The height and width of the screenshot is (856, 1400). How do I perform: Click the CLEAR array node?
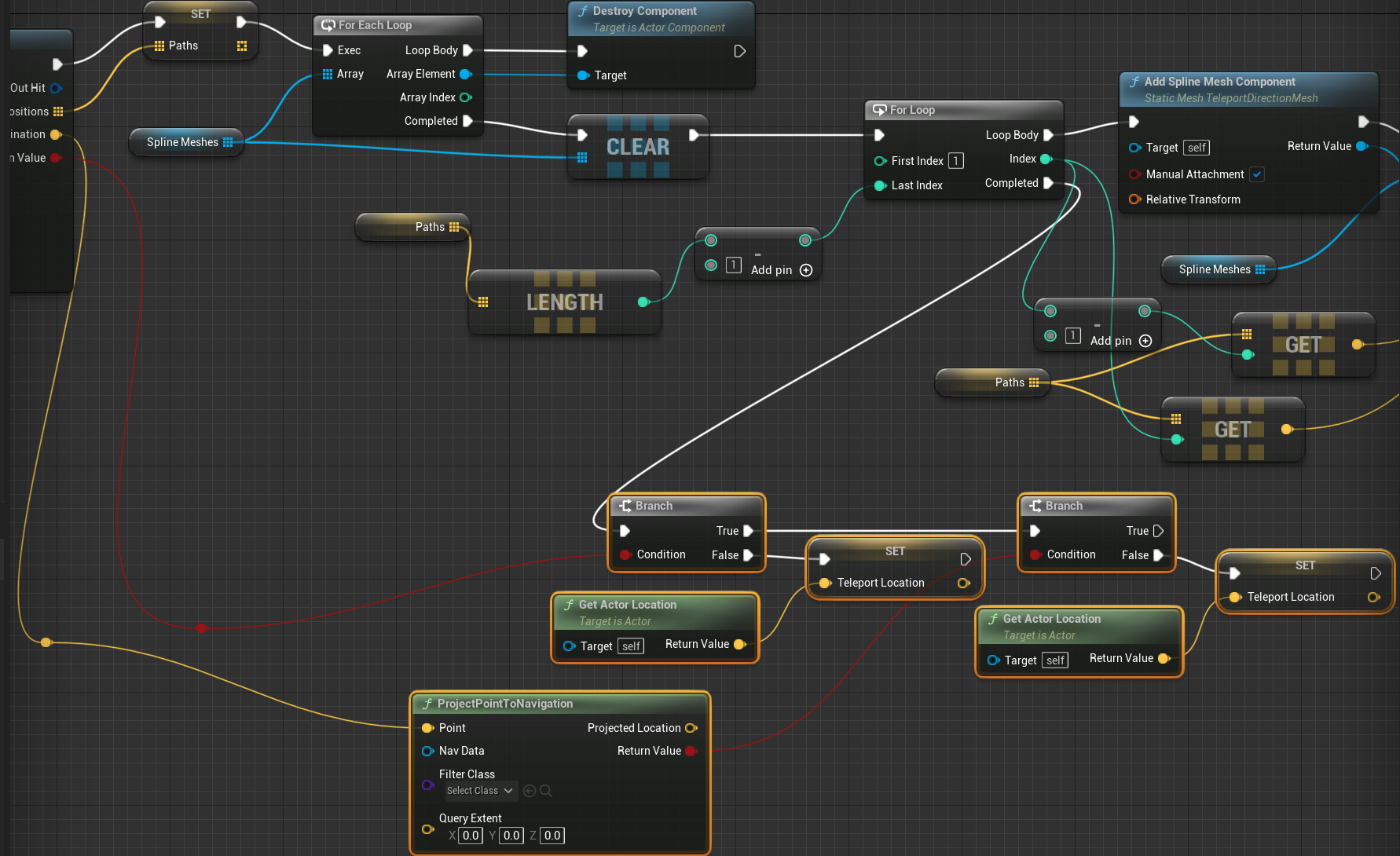(638, 147)
